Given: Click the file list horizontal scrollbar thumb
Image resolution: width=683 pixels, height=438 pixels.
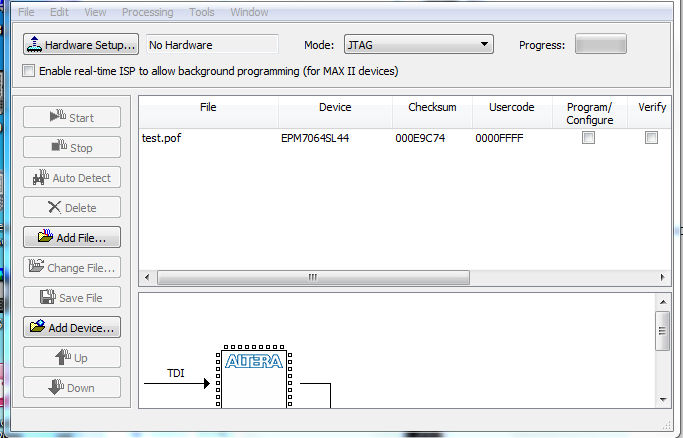Looking at the screenshot, I should coord(313,277).
